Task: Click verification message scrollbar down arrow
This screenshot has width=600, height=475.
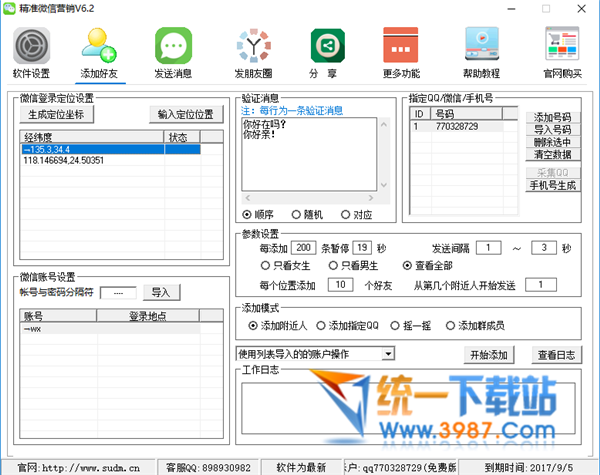Action: click(384, 185)
